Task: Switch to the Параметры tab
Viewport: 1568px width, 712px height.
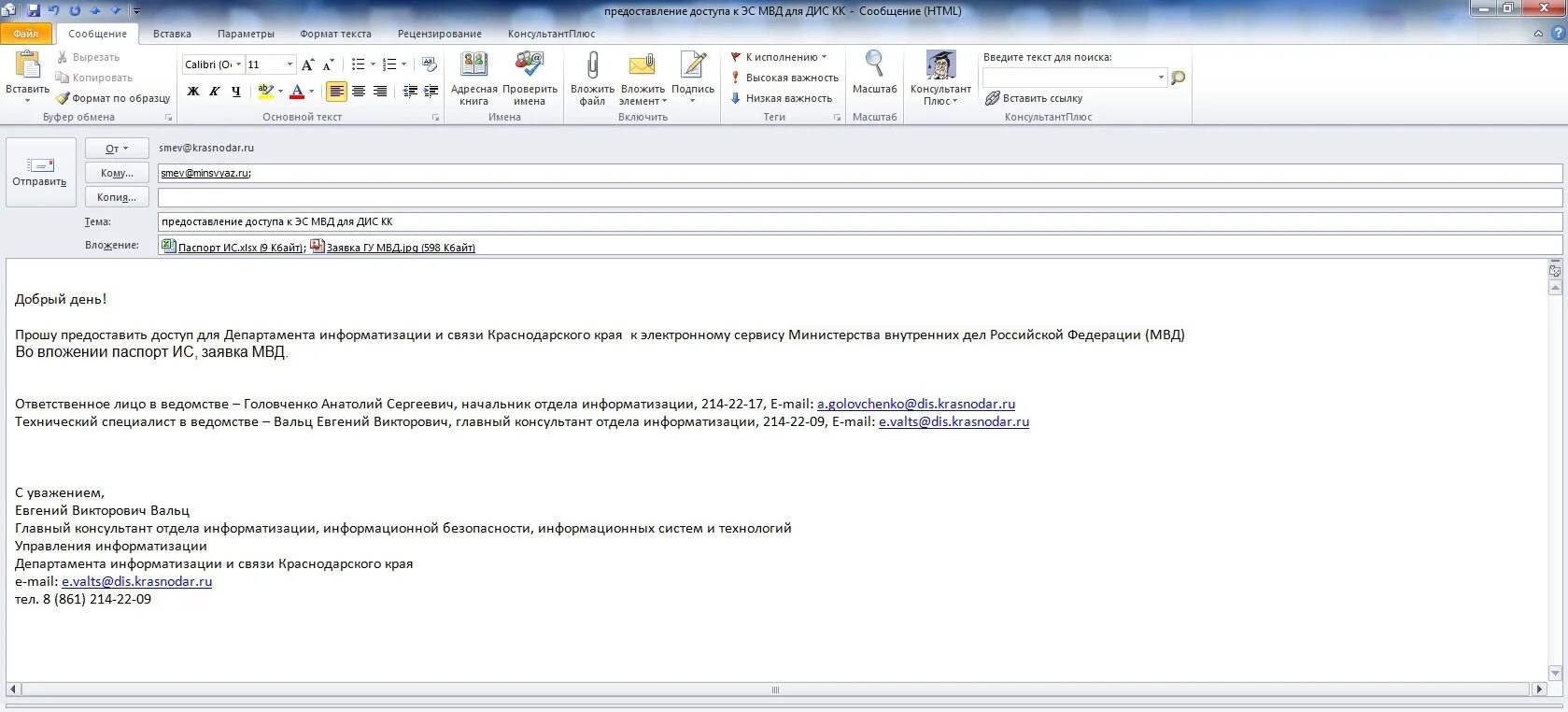Action: (246, 34)
